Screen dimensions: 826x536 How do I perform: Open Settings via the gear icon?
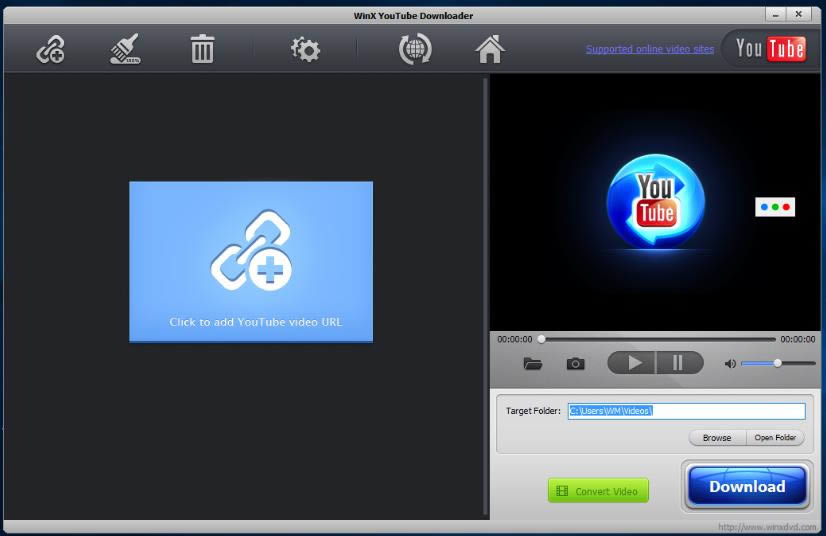[x=305, y=50]
